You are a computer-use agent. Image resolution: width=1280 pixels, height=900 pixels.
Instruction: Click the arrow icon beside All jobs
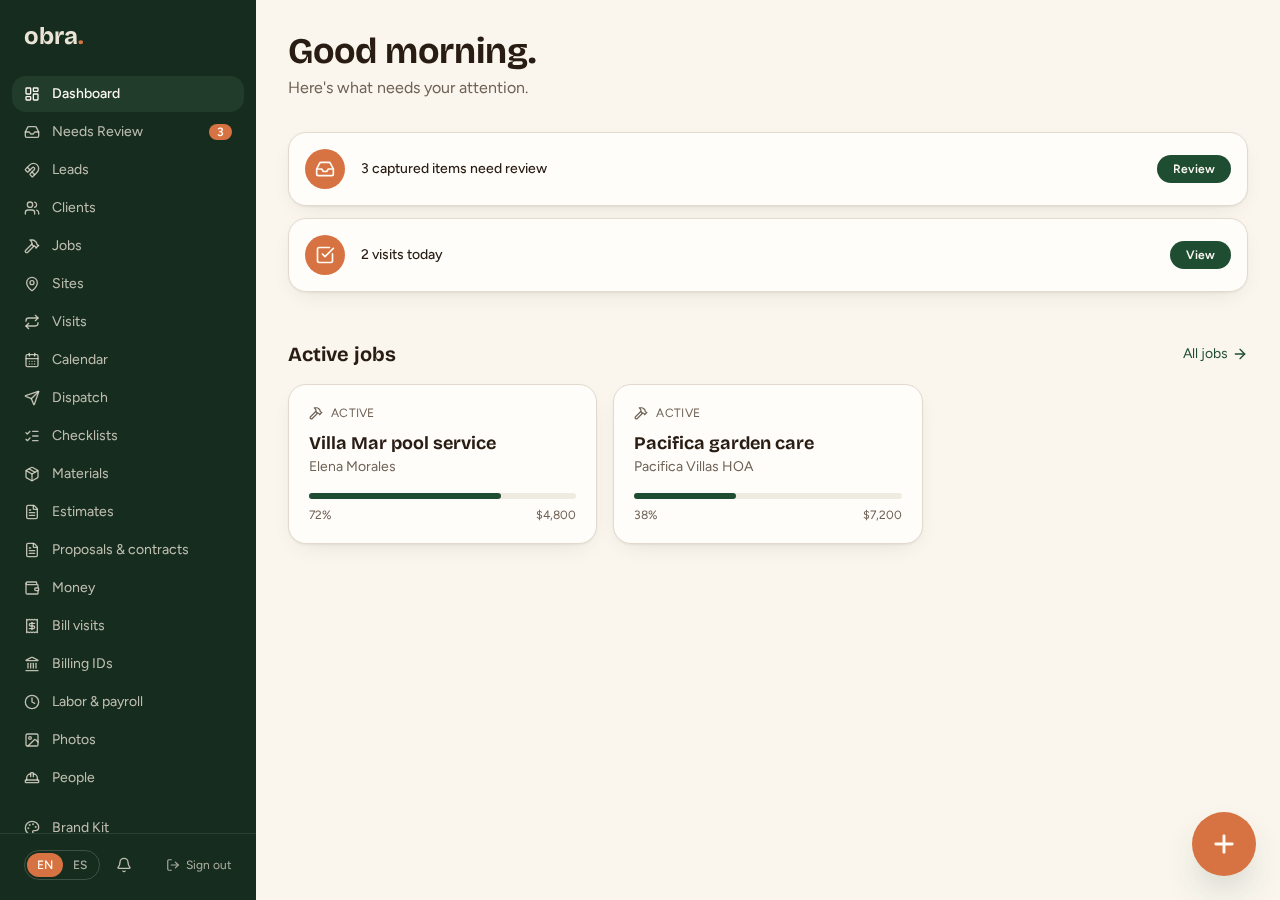point(1240,354)
